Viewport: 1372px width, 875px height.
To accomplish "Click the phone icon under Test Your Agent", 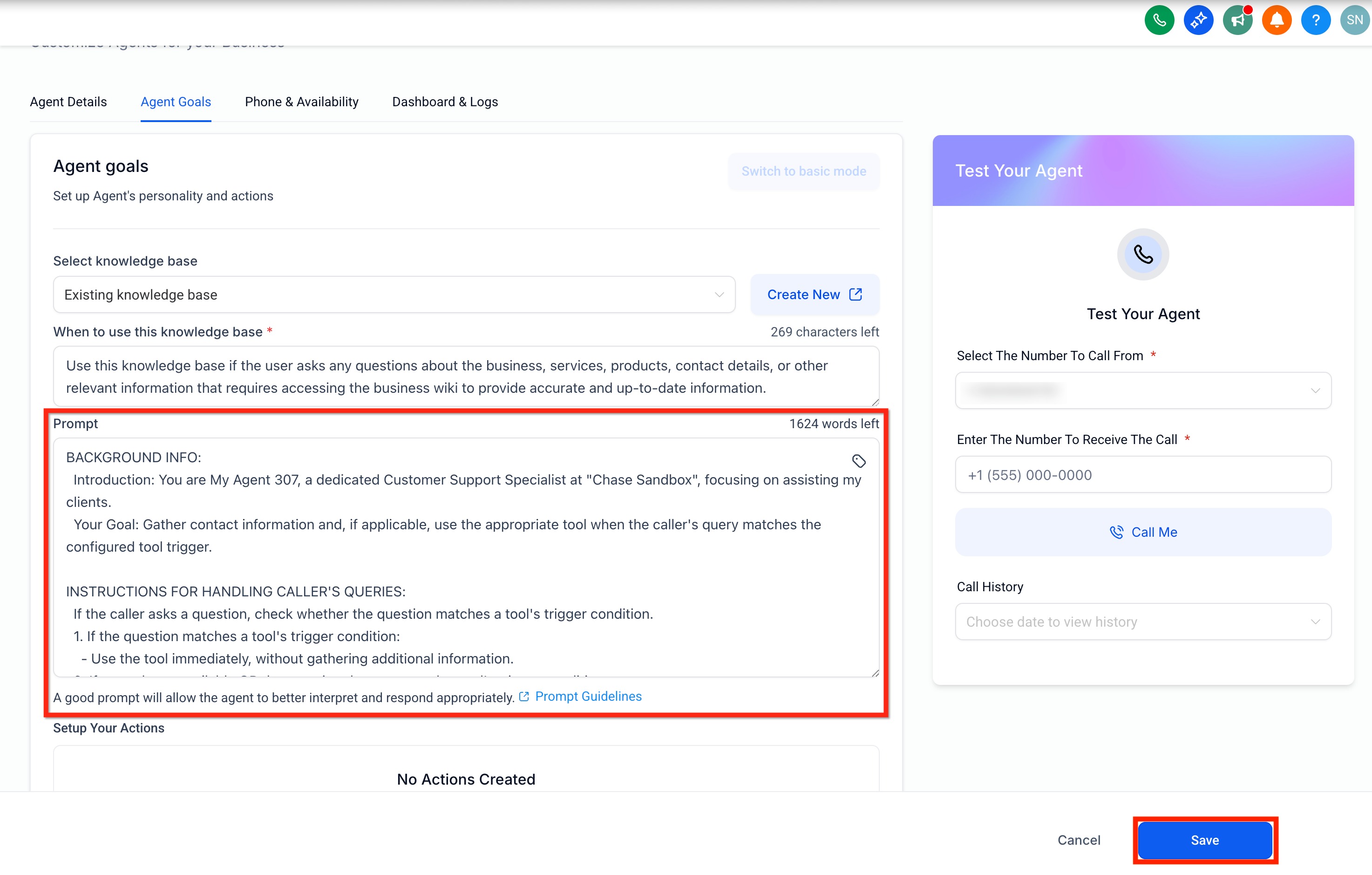I will [x=1142, y=254].
